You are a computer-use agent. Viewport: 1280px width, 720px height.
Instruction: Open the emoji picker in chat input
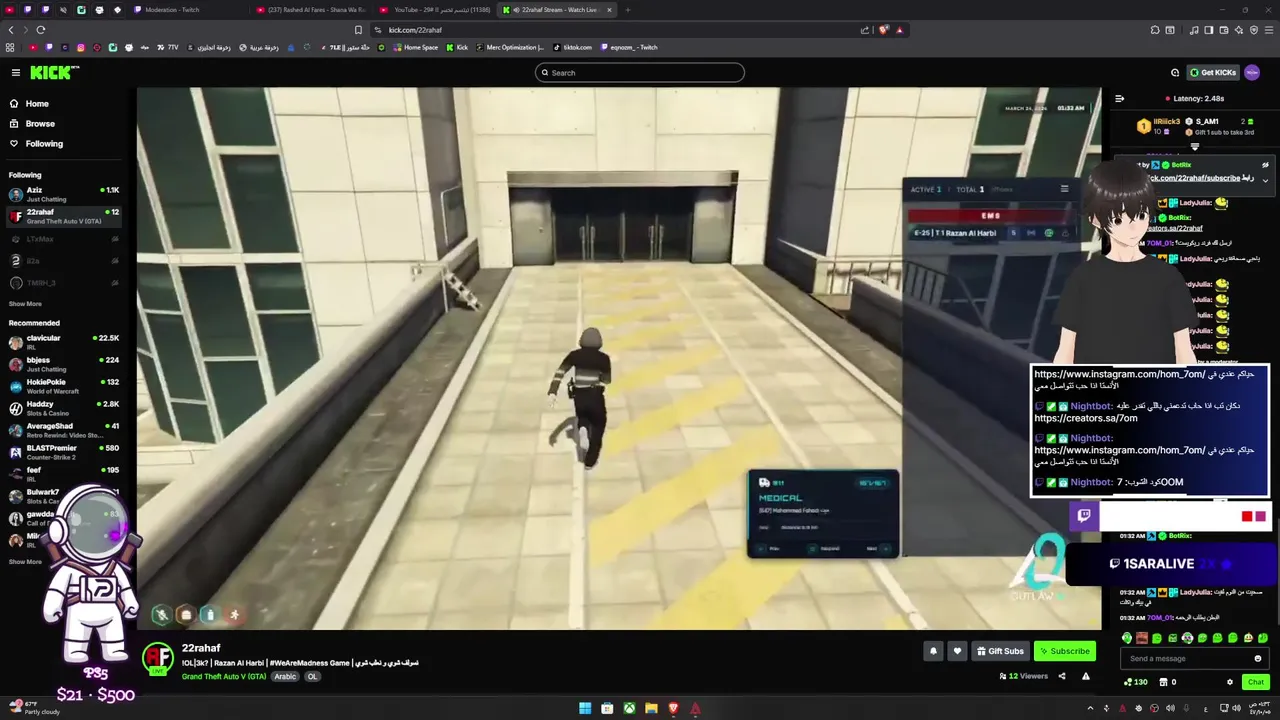coord(1257,658)
